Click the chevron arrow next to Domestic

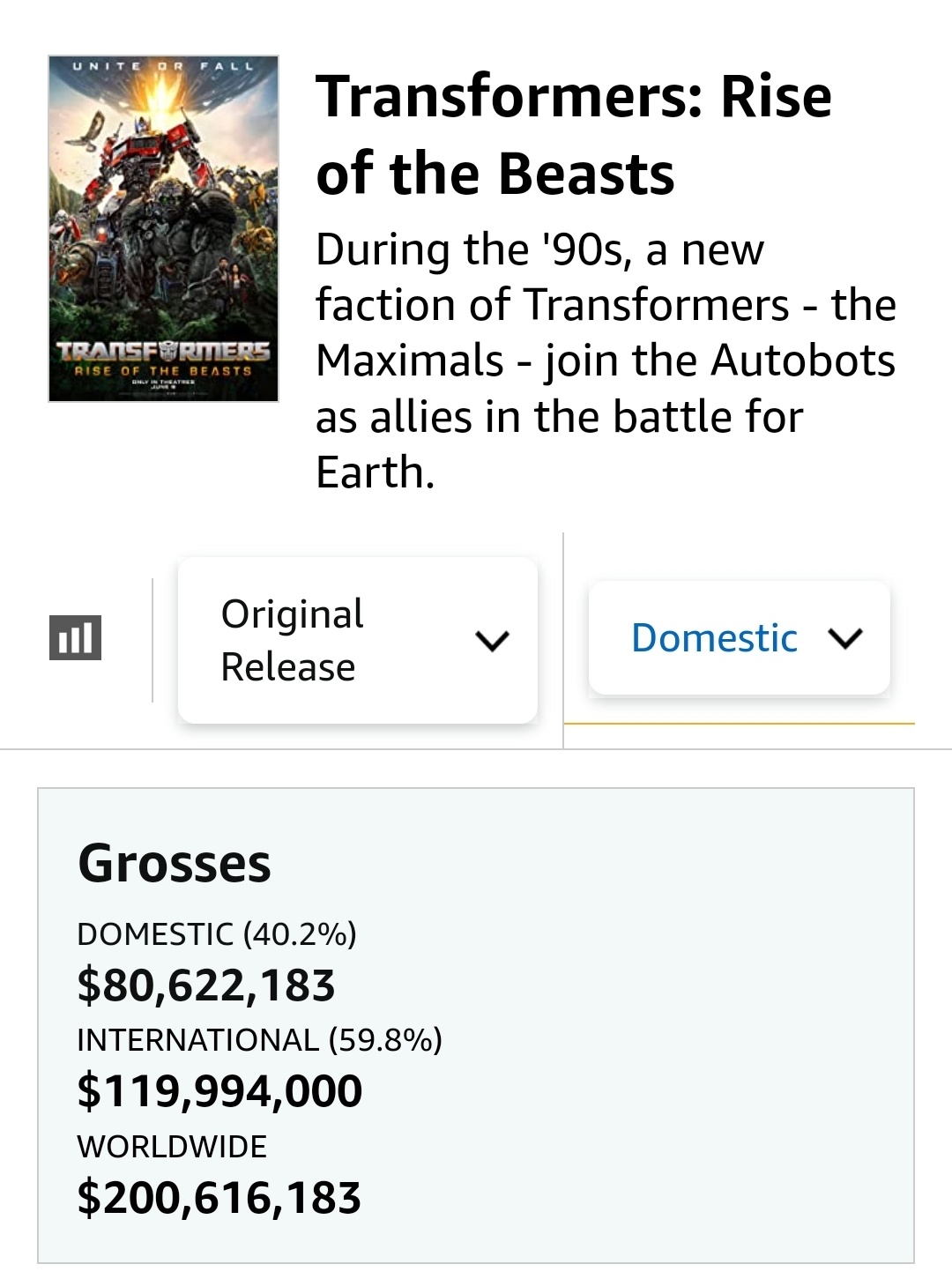coord(846,638)
